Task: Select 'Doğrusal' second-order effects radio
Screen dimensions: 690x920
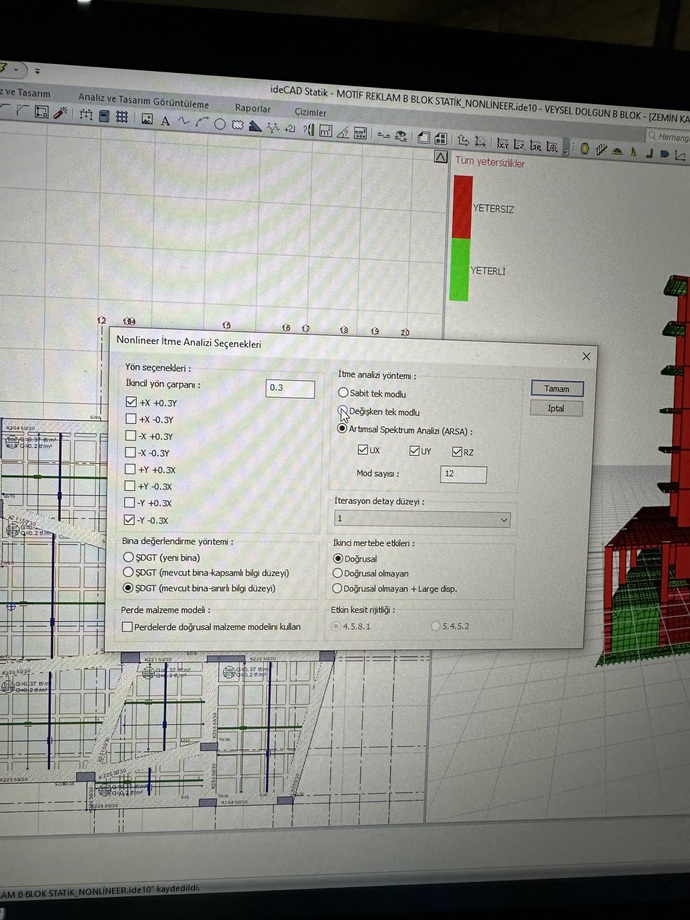Action: point(338,558)
